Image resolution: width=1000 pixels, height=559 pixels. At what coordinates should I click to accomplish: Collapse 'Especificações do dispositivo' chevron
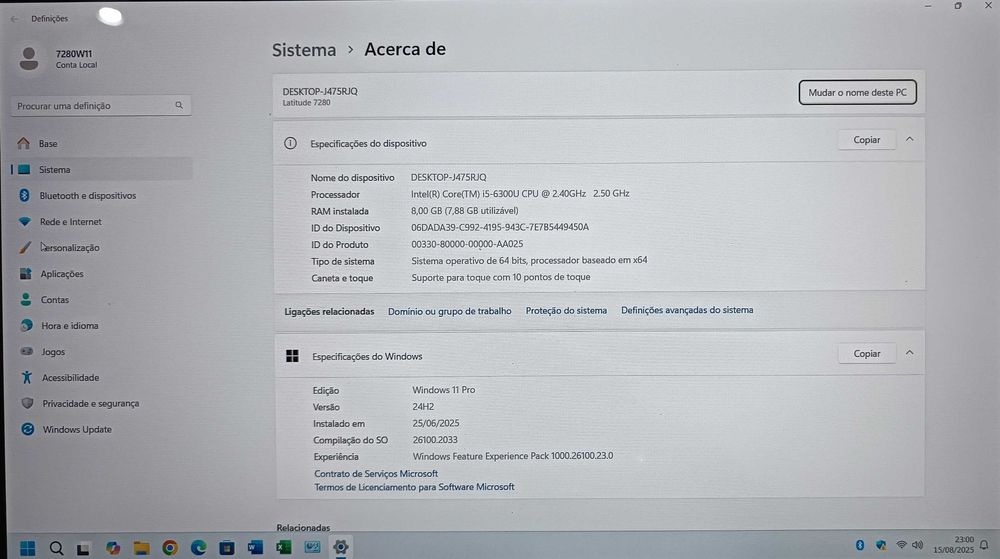click(x=910, y=140)
